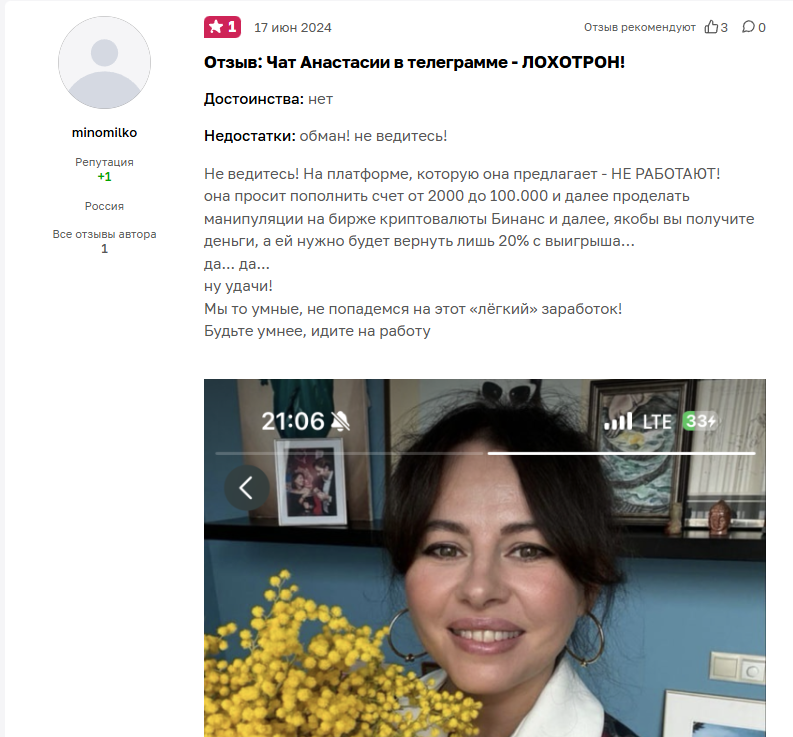Click the author's review count number
This screenshot has width=793, height=737.
(104, 249)
